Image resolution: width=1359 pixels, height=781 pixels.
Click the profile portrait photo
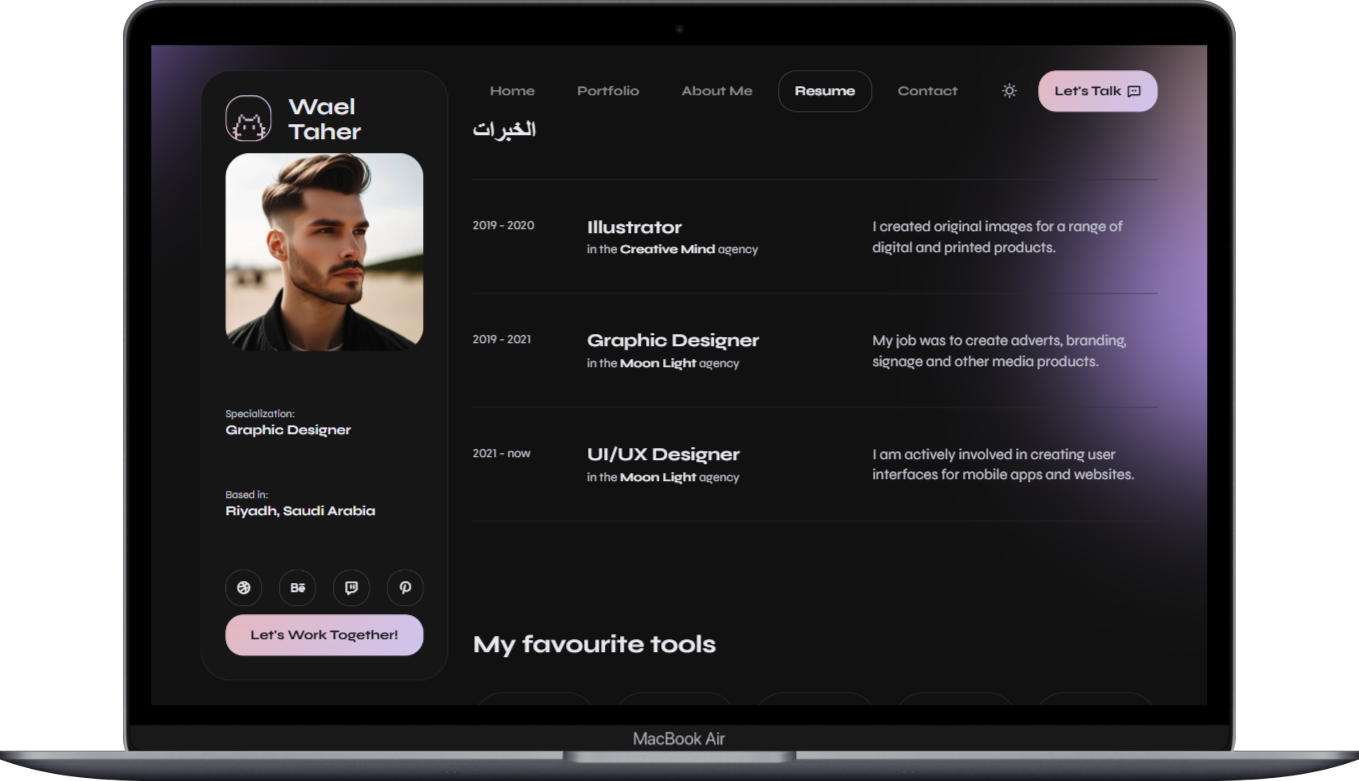[324, 252]
